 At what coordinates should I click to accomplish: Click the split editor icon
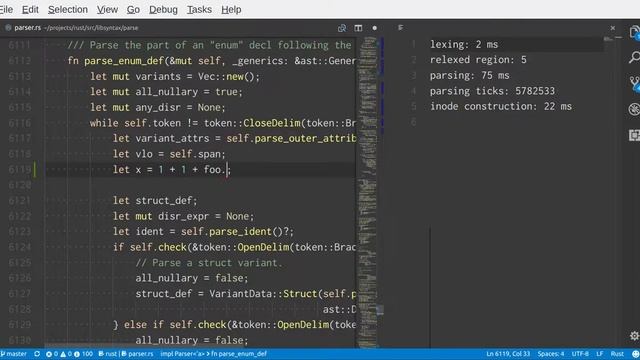(358, 28)
